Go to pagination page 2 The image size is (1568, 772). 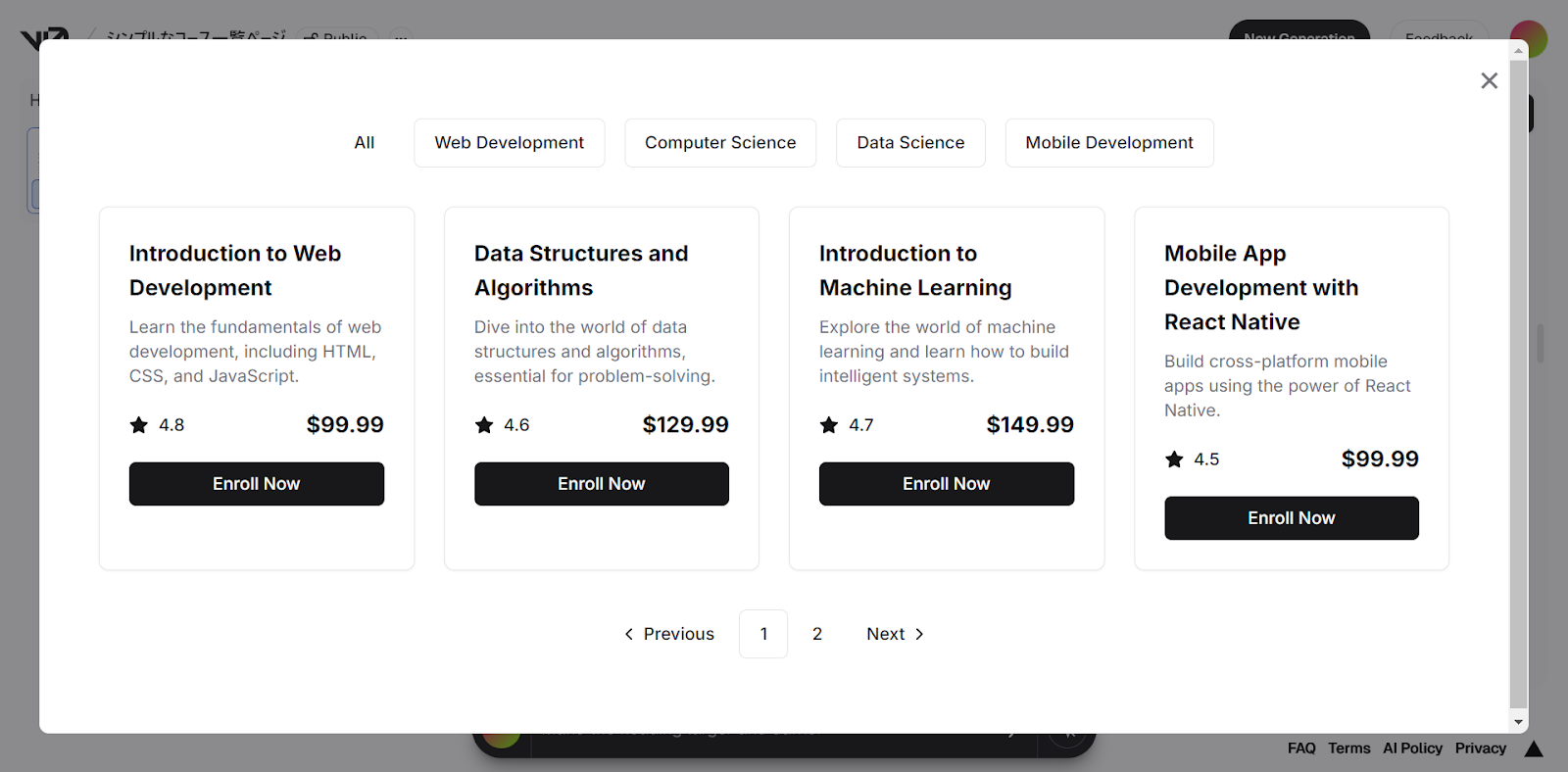817,634
